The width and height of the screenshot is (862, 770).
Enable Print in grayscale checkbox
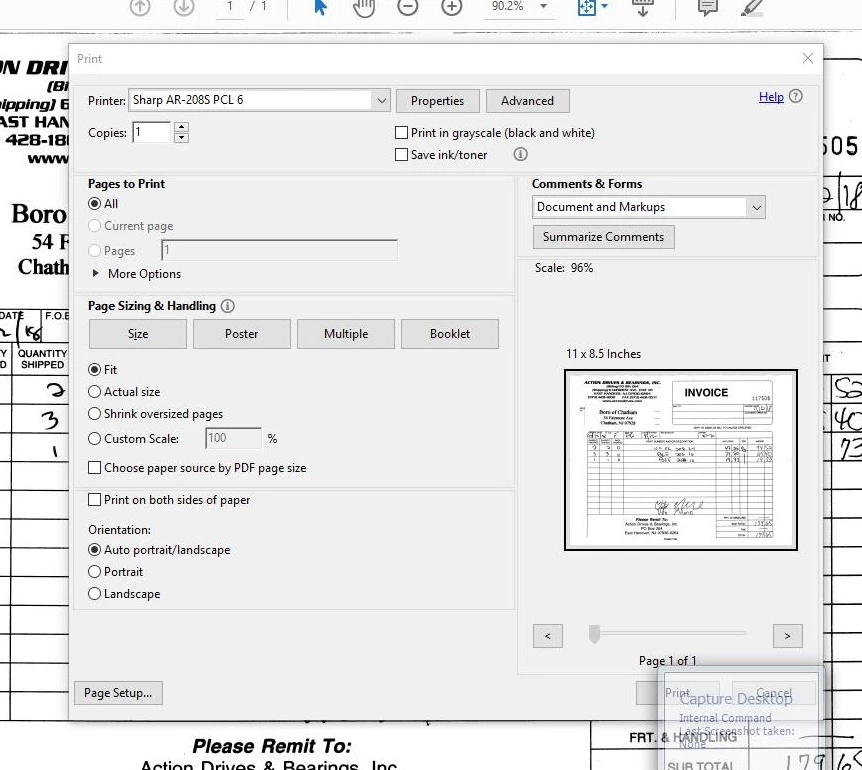(x=401, y=132)
